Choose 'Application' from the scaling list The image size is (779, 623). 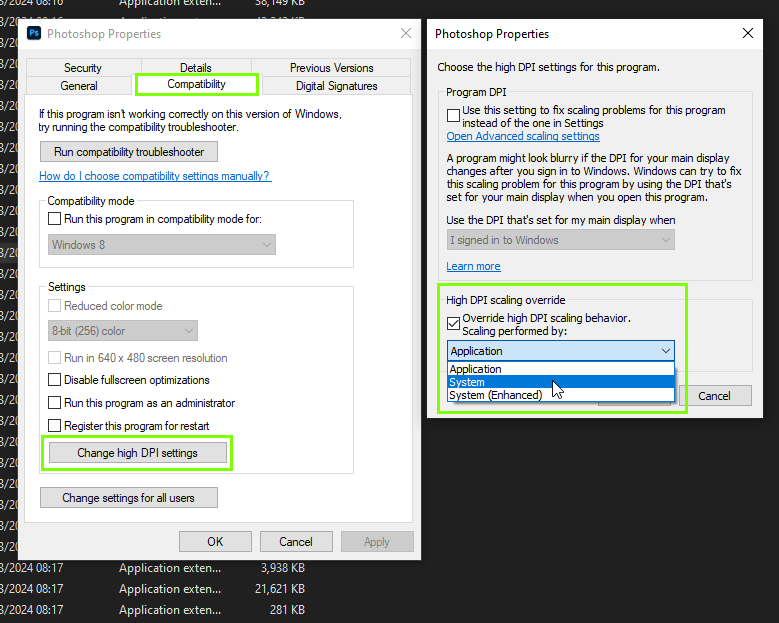tap(560, 369)
